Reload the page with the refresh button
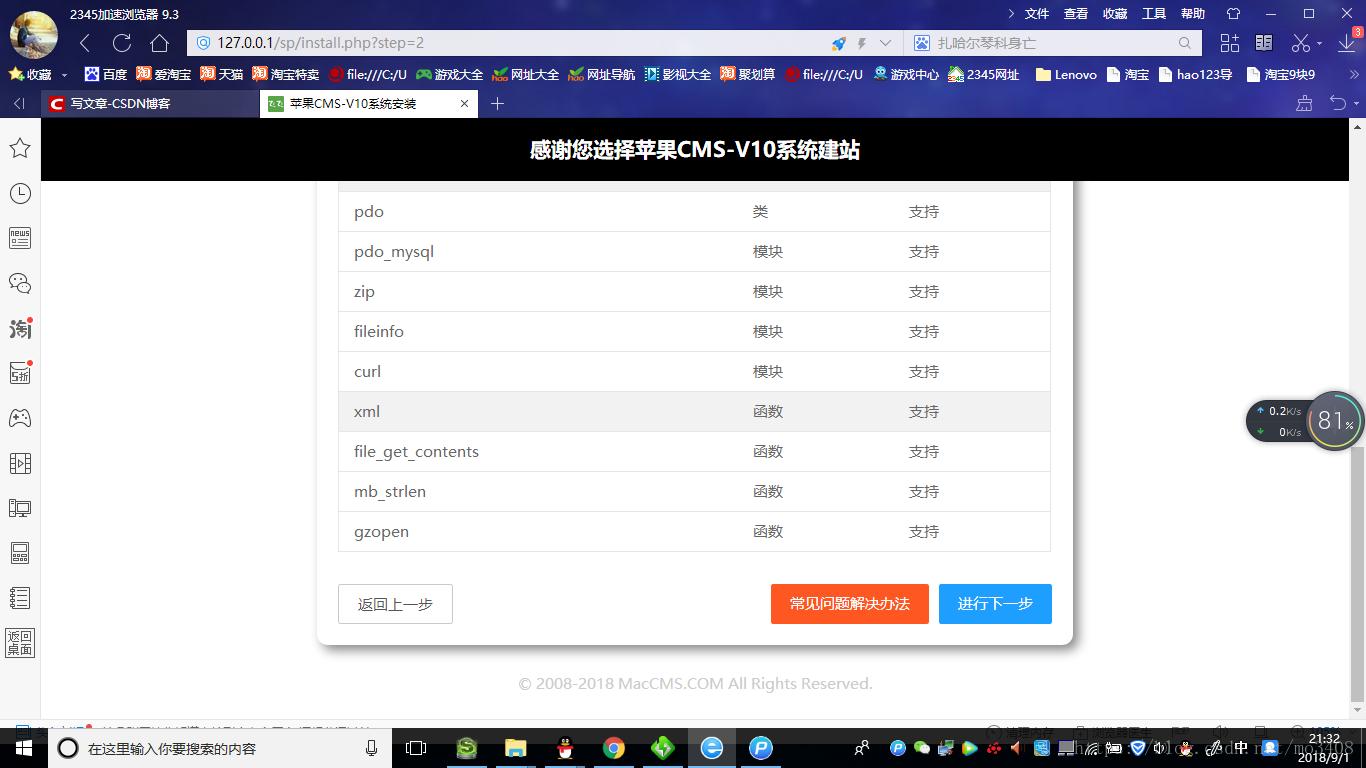This screenshot has height=768, width=1366. pos(122,43)
